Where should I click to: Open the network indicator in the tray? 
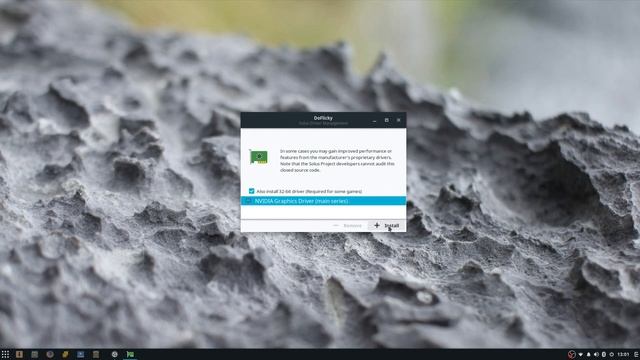pyautogui.click(x=580, y=354)
